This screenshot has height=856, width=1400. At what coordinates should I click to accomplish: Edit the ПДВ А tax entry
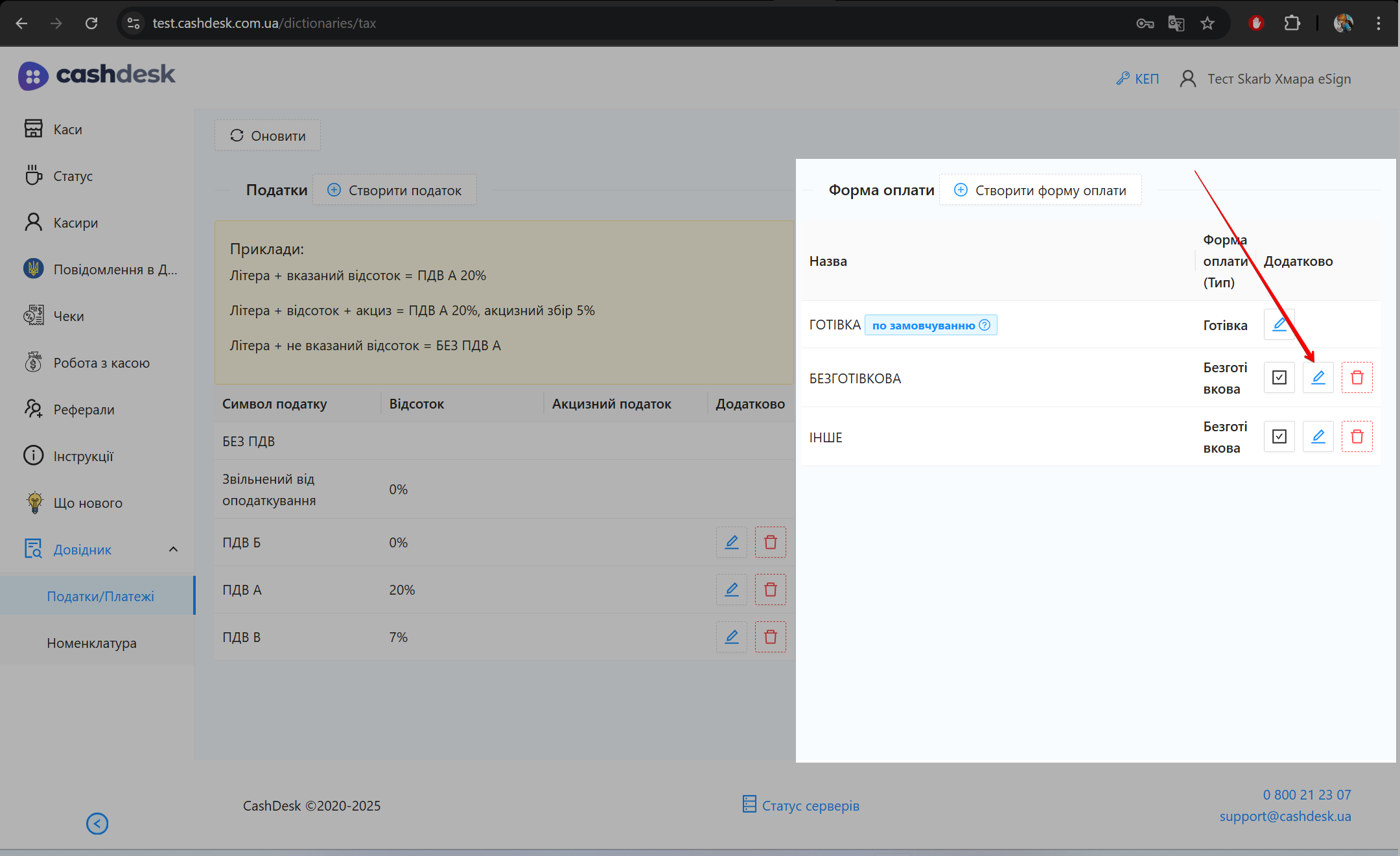(731, 589)
